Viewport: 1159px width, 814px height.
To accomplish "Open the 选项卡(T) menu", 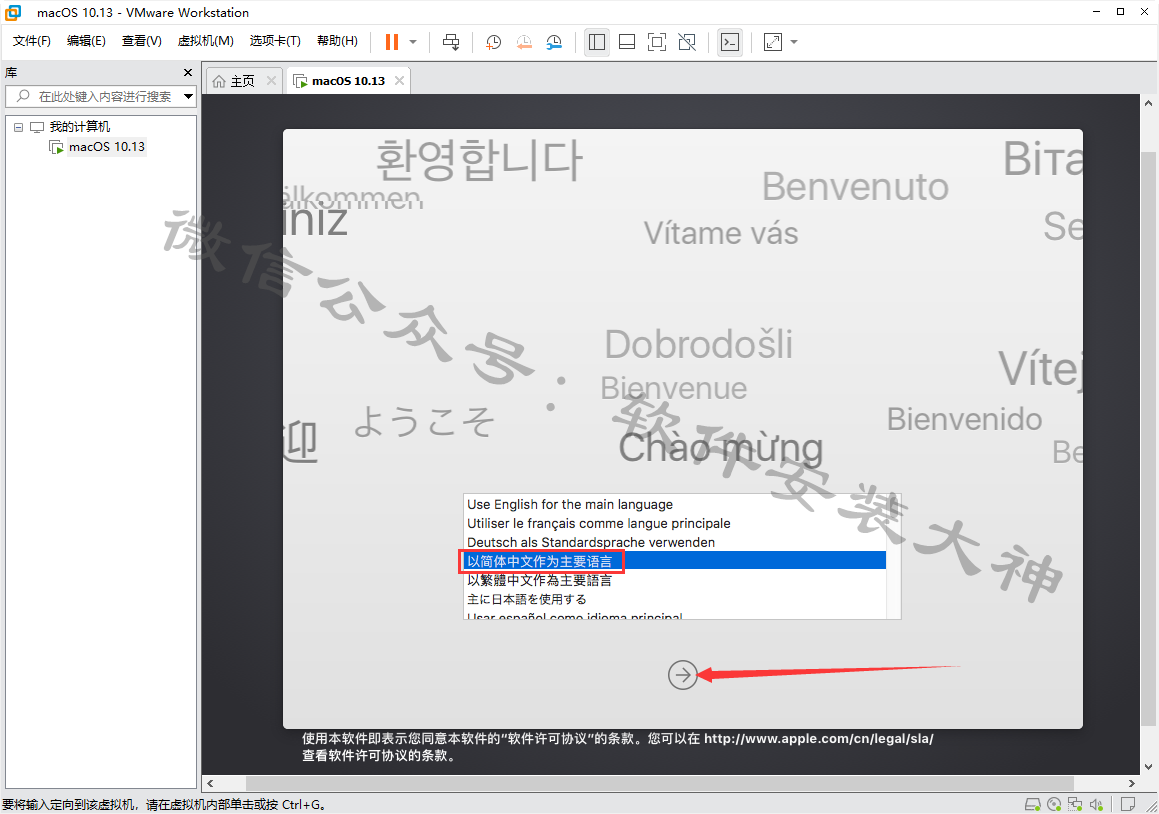I will 275,41.
